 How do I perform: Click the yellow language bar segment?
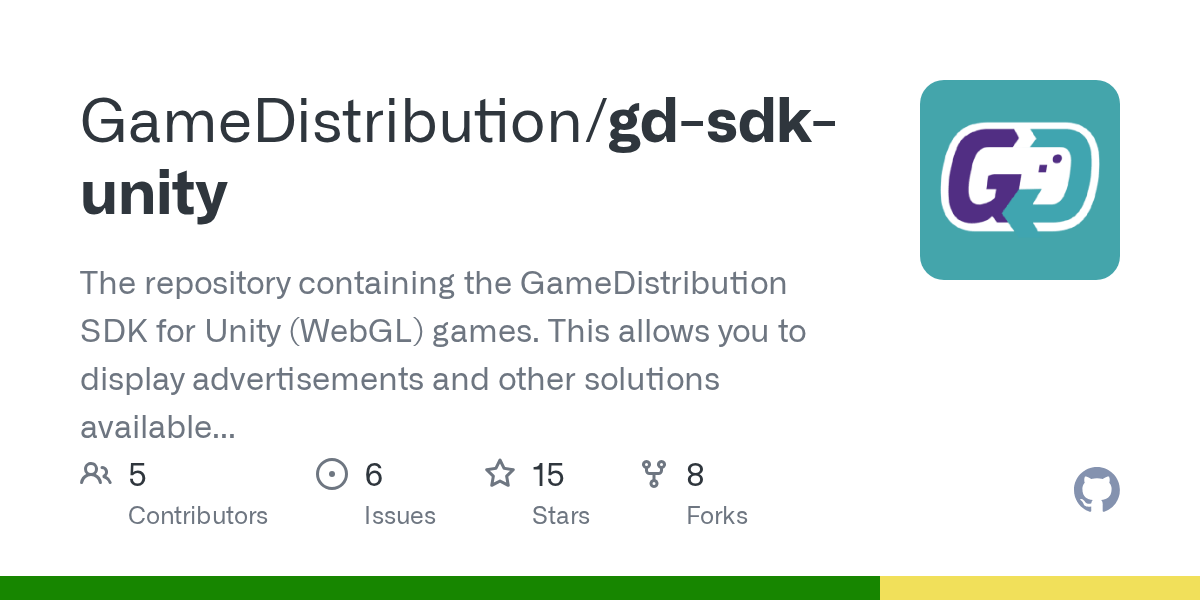coord(1040,588)
